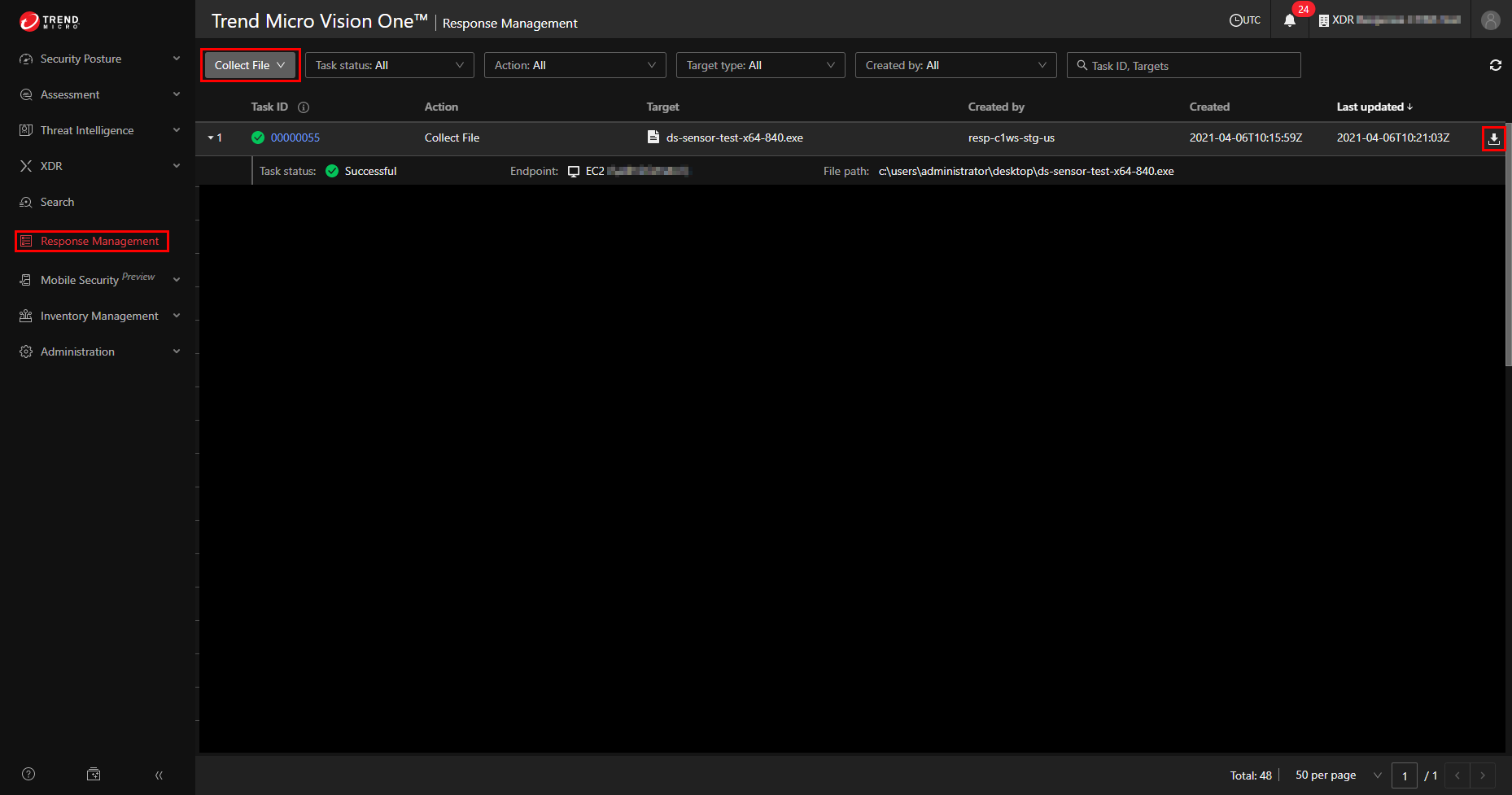Screen dimensions: 1512x795
Task: Click the notification bell icon
Action: 1290,20
